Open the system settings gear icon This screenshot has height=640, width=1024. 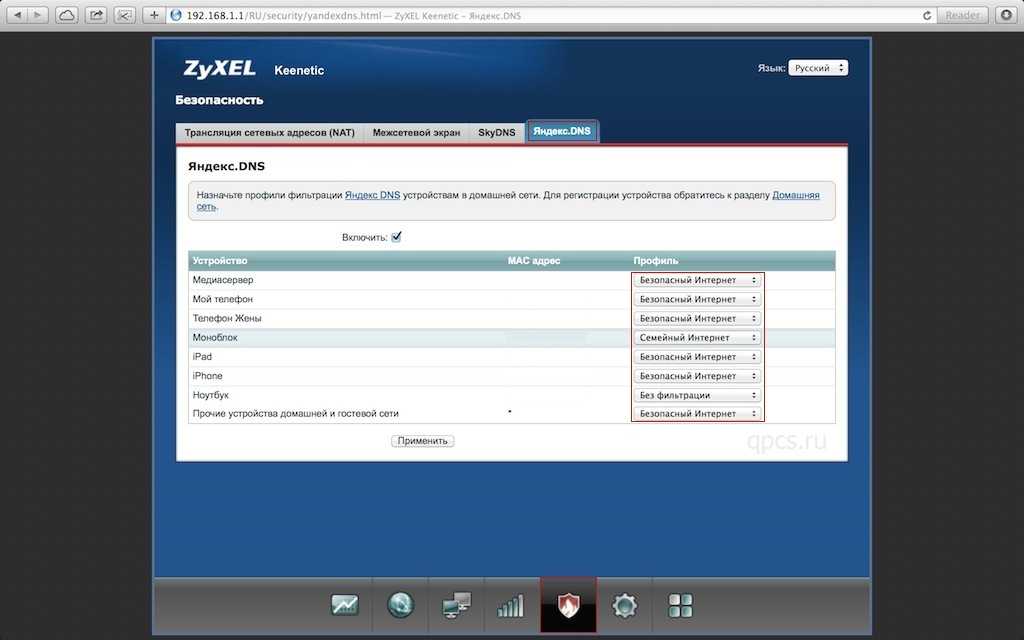tap(624, 605)
